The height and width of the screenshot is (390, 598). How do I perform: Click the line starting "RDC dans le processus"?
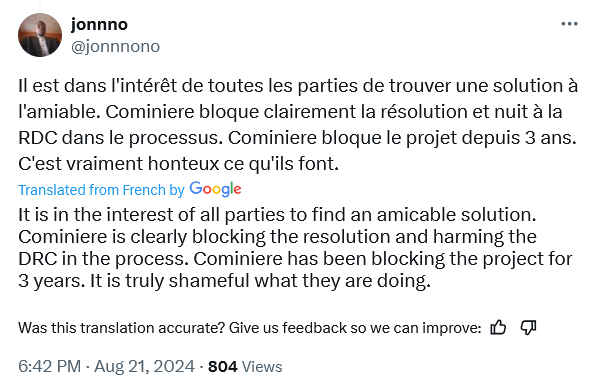[x=297, y=138]
